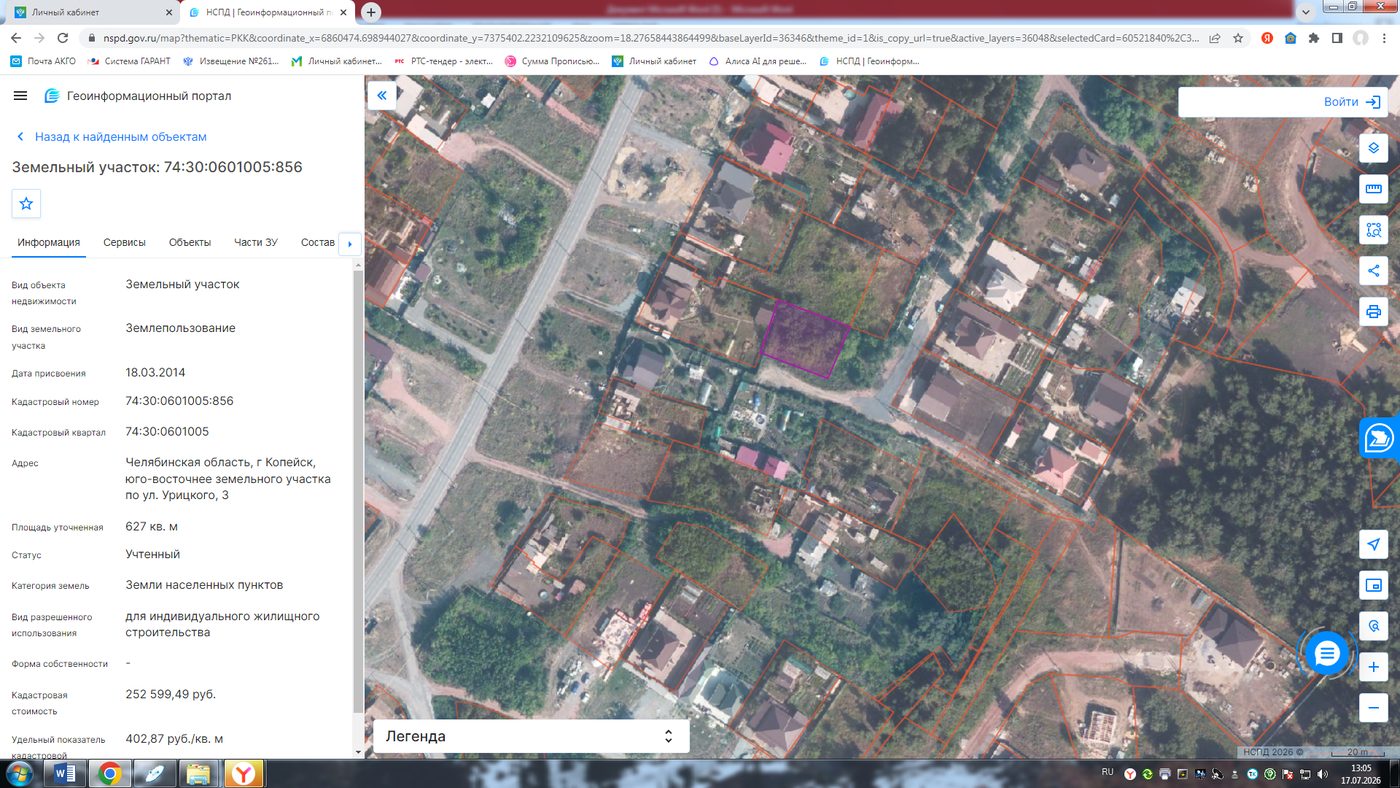Select the Земли населенных пунктов category text

pyautogui.click(x=204, y=584)
